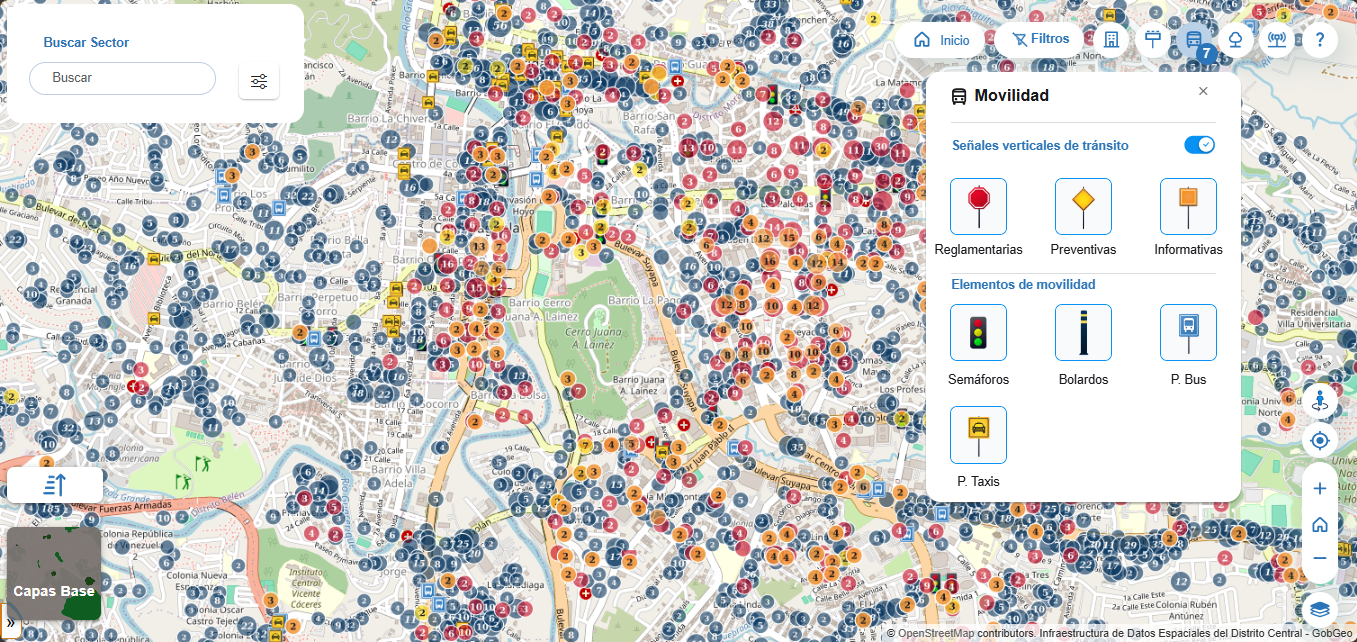Screen dimensions: 1357x642
Task: Open help with the question mark icon
Action: tap(1320, 40)
